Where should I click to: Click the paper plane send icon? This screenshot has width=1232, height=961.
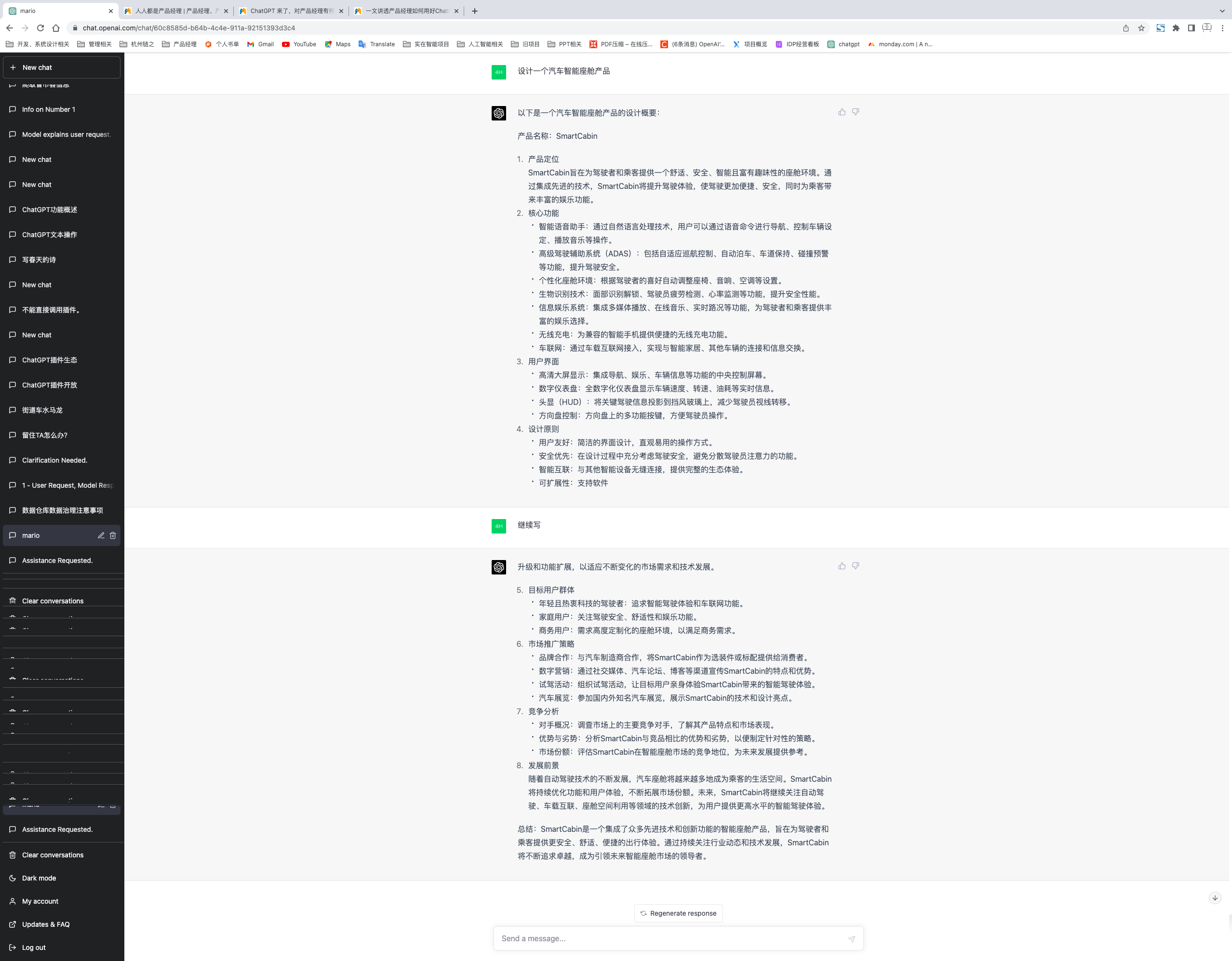pyautogui.click(x=851, y=939)
